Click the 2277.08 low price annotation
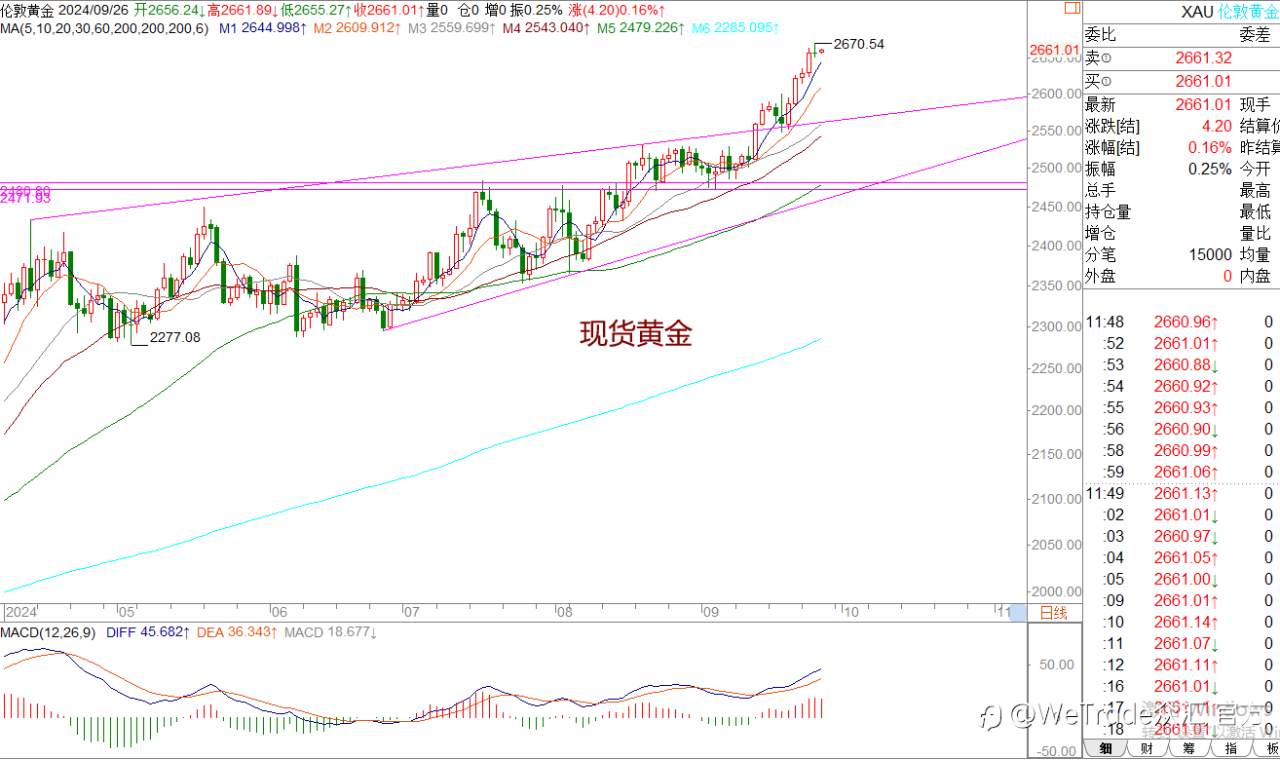 (x=175, y=338)
